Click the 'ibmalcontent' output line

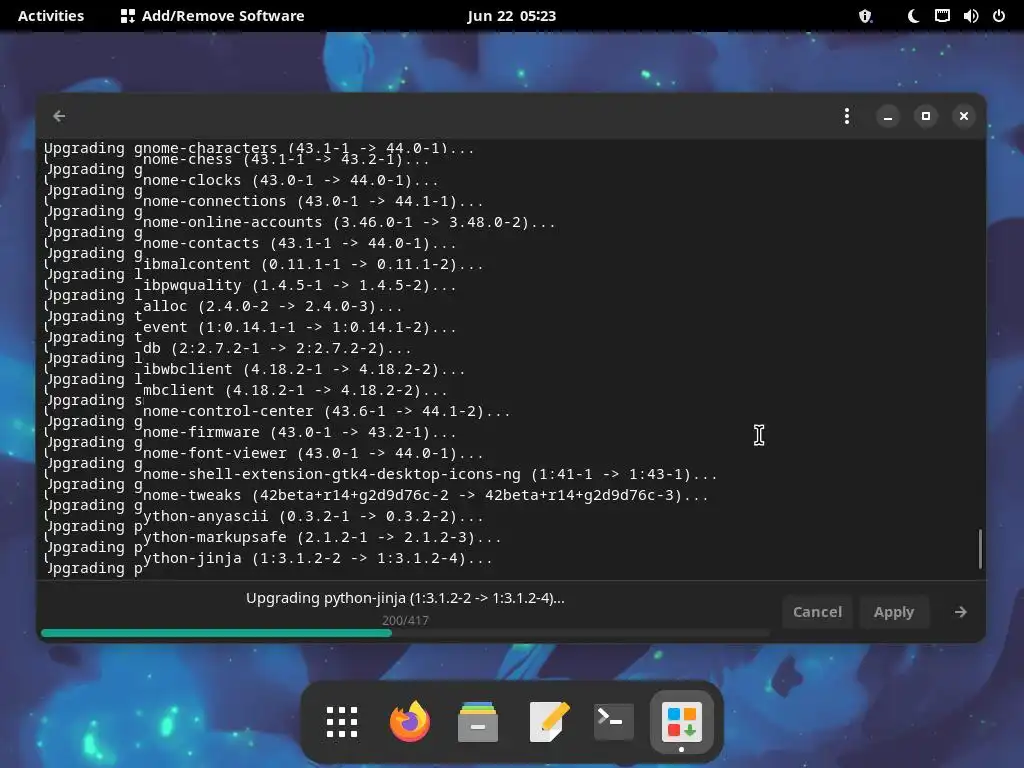(x=313, y=265)
